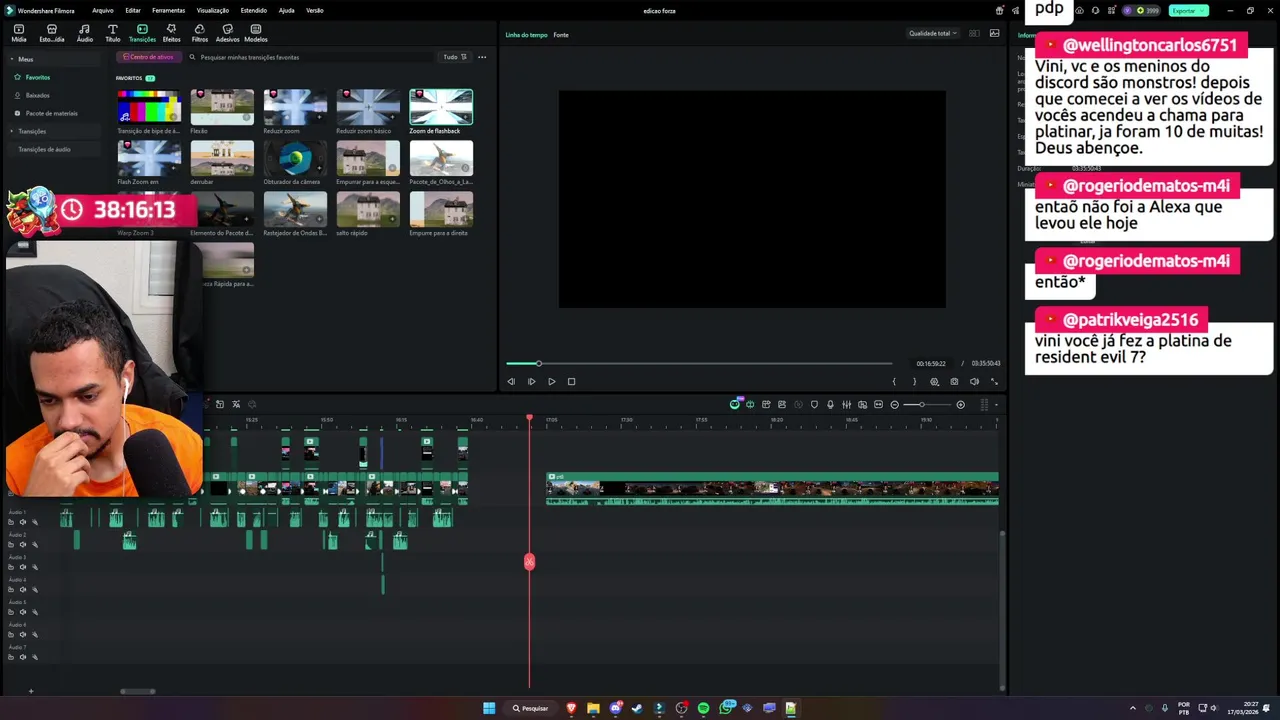Select Favoritos in the sidebar
Viewport: 1280px width, 720px height.
[x=38, y=77]
